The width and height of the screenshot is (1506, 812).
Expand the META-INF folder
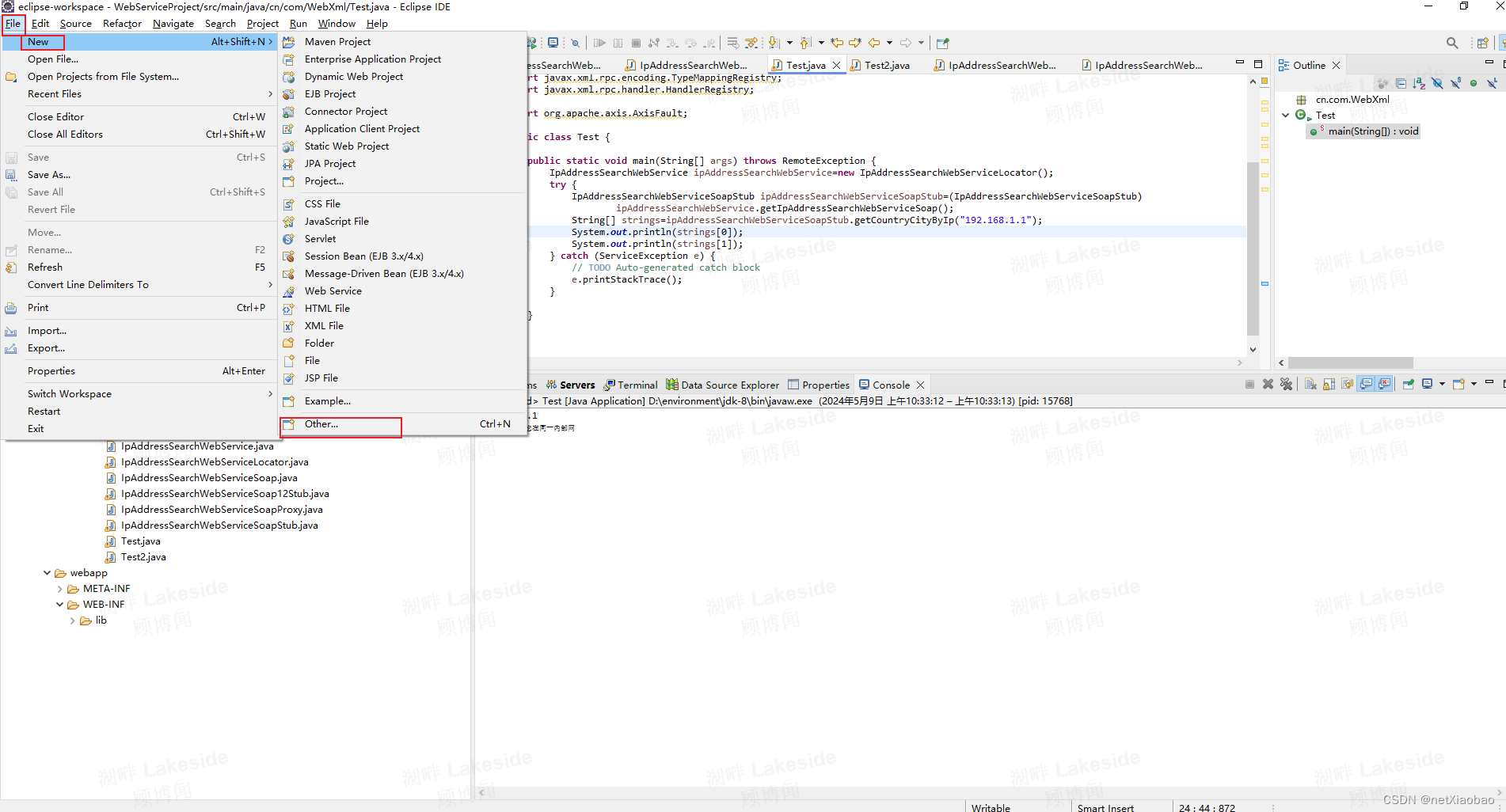[59, 588]
